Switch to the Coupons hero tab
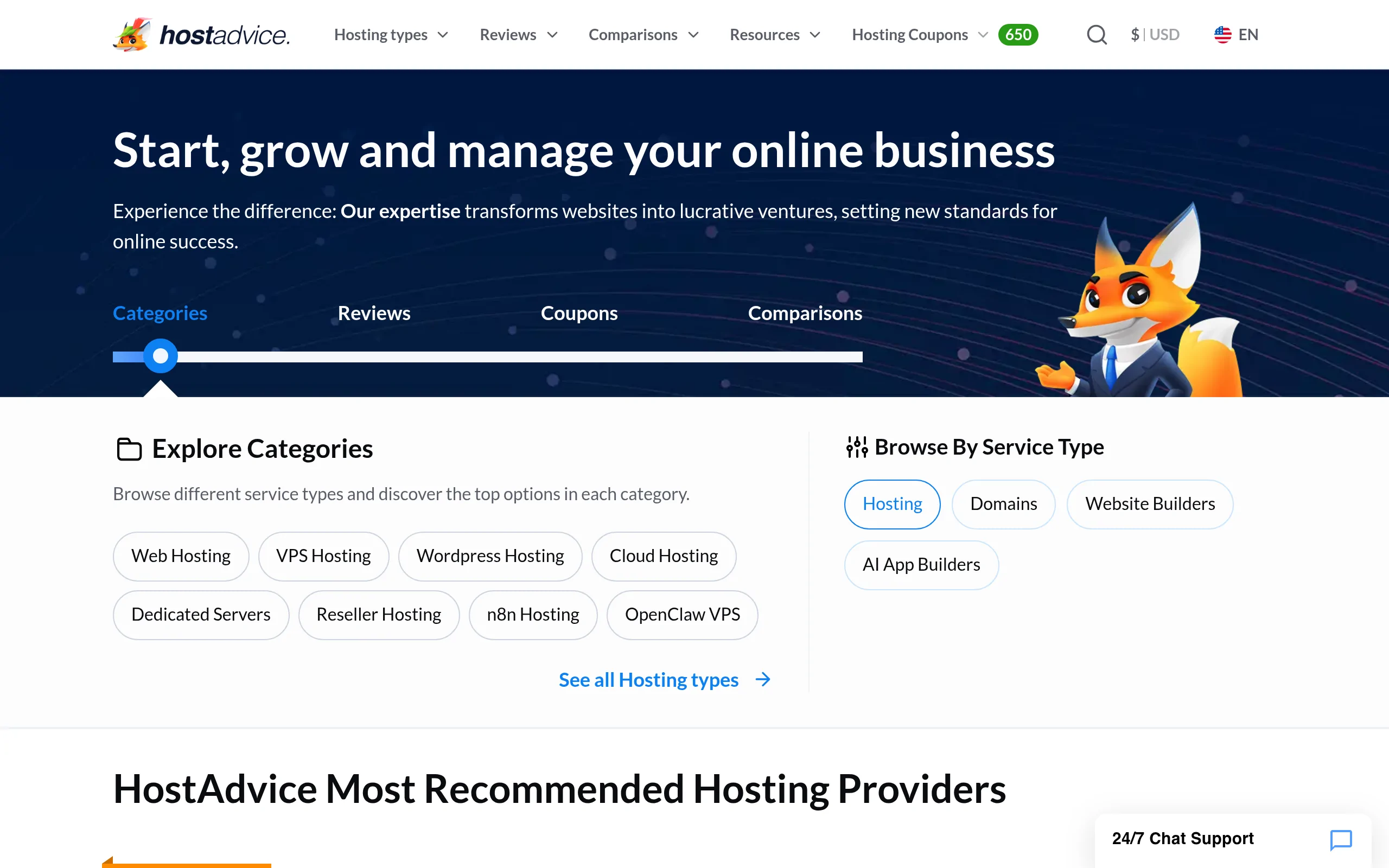This screenshot has width=1389, height=868. pos(579,313)
